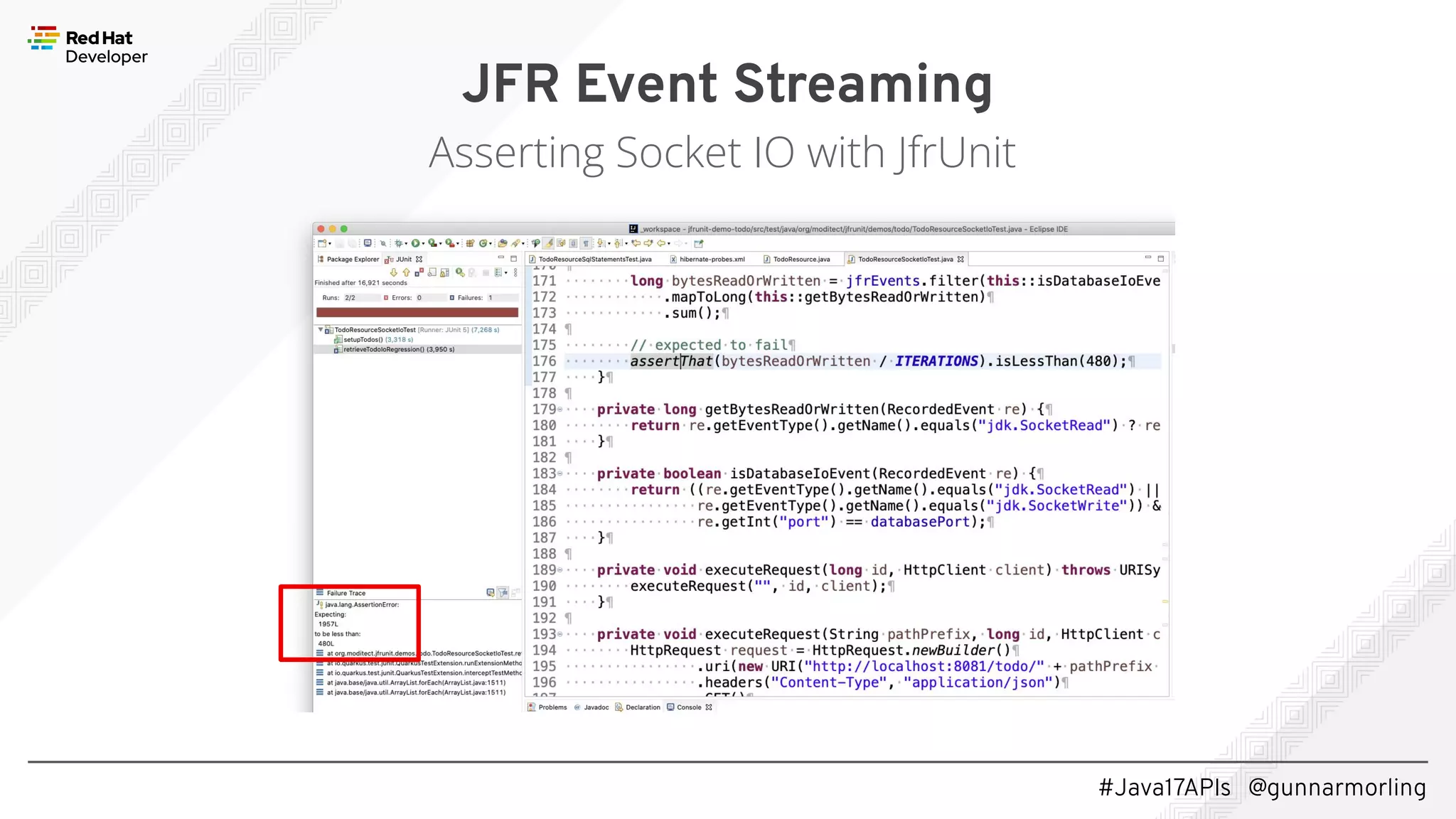The width and height of the screenshot is (1456, 819).
Task: Click inside the assertThat line 176
Action: (x=862, y=361)
